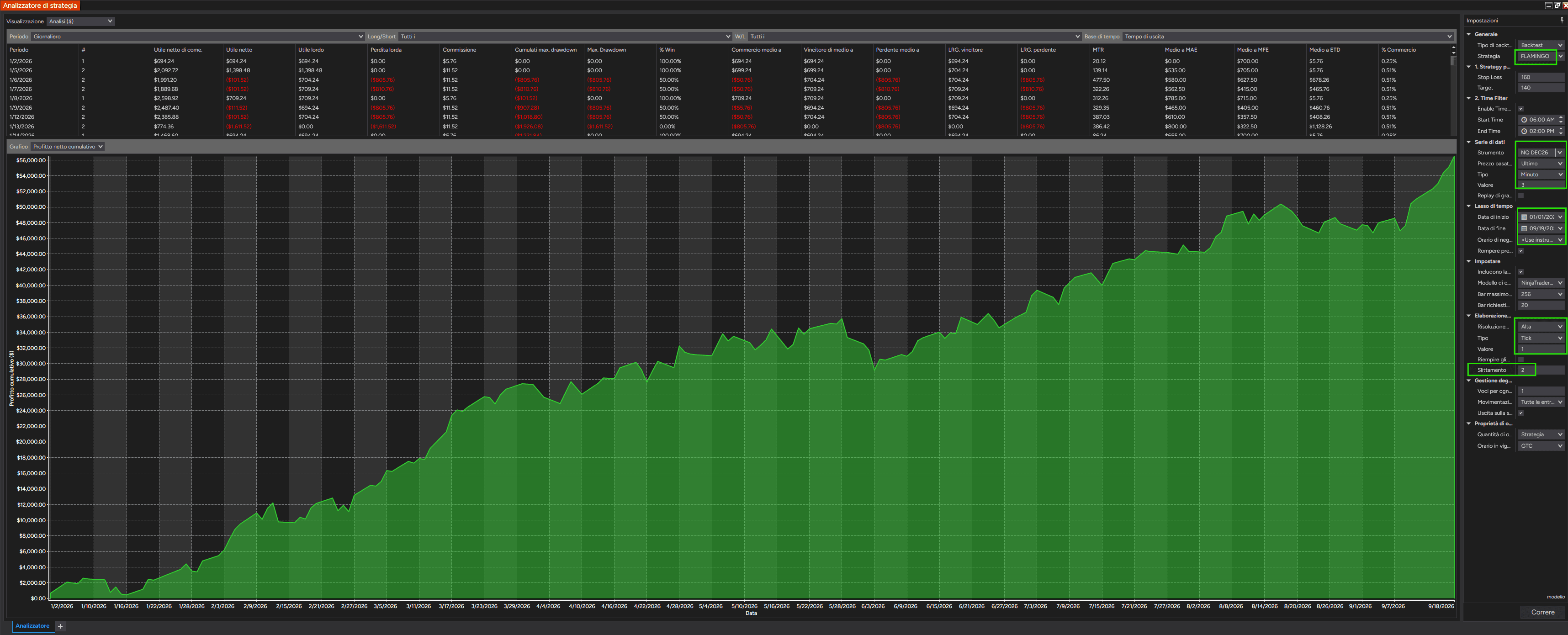This screenshot has width=1568, height=635.
Task: Increment the Start Time stepper
Action: [1561, 118]
